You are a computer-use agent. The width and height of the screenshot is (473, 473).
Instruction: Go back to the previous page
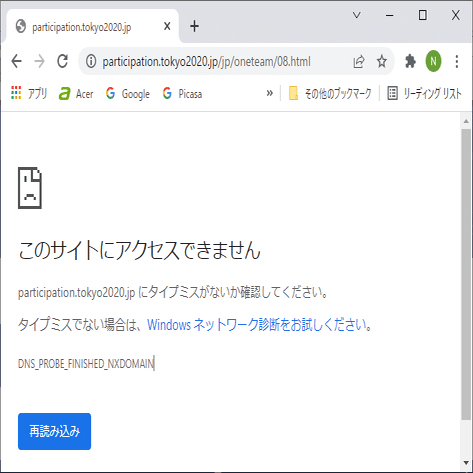tap(16, 61)
